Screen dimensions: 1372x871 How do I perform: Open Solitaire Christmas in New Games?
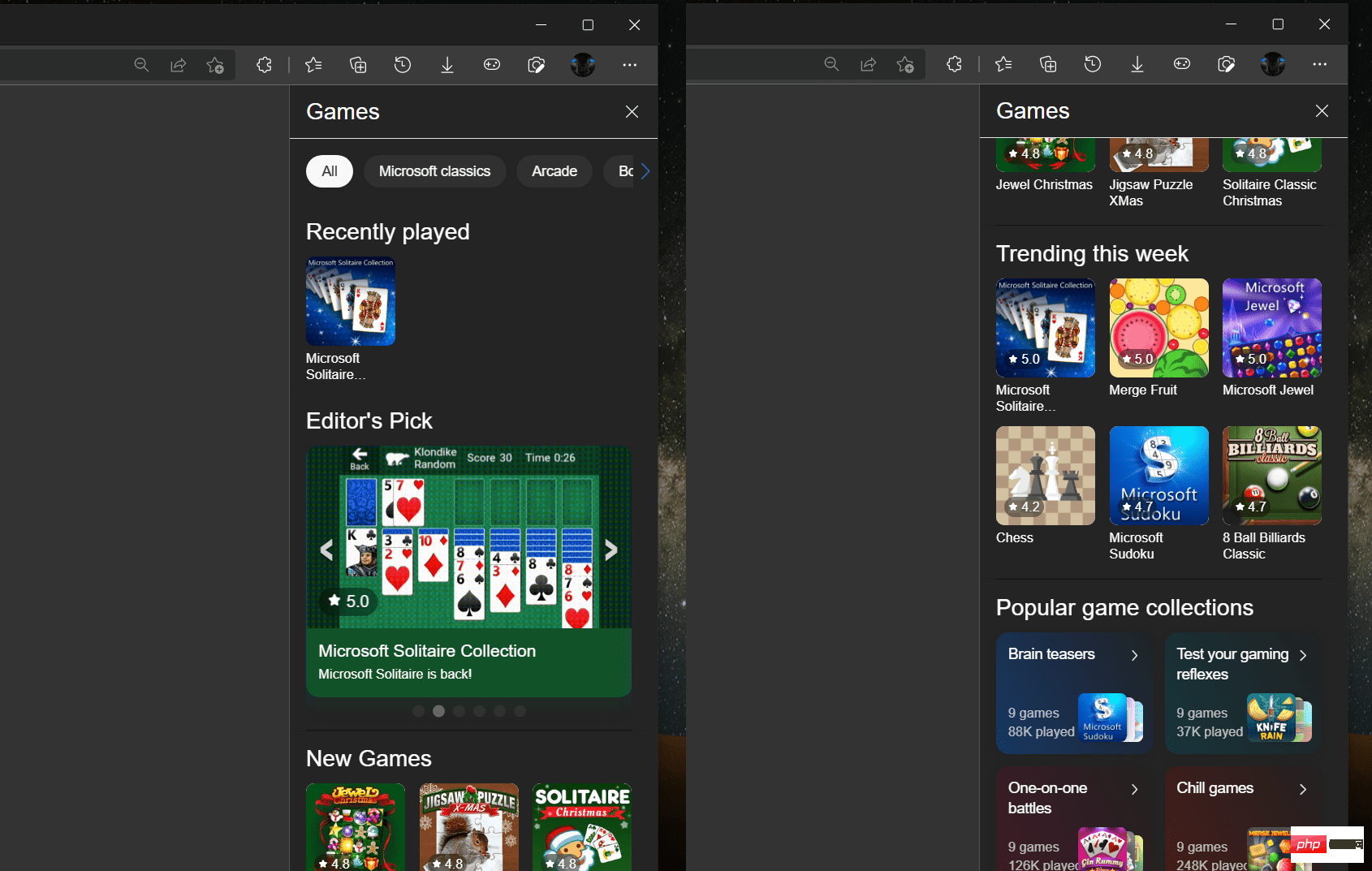tap(582, 827)
